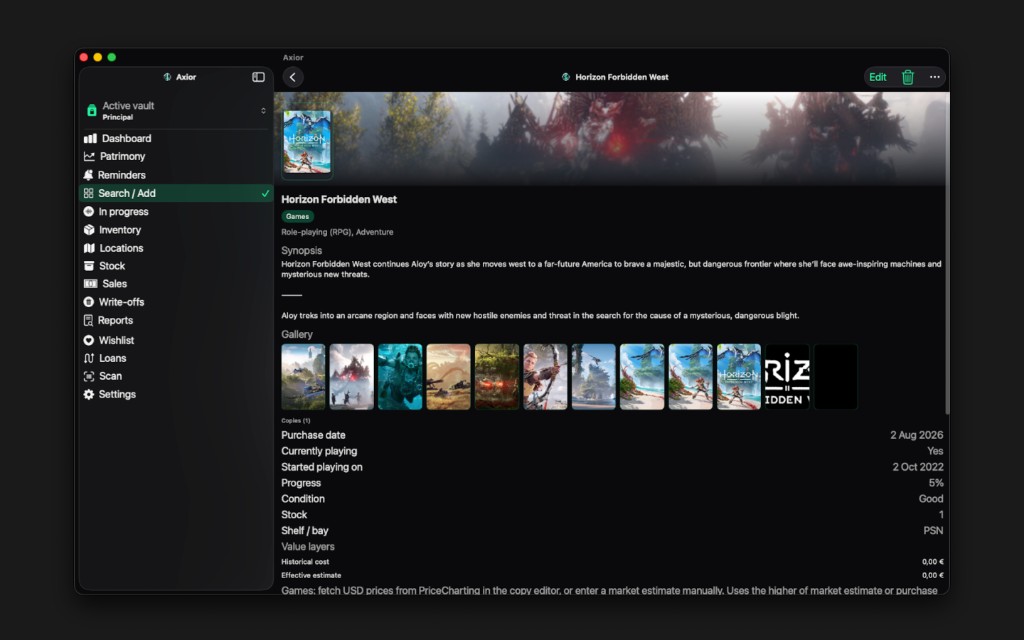
Task: Click the Edit button
Action: [878, 77]
